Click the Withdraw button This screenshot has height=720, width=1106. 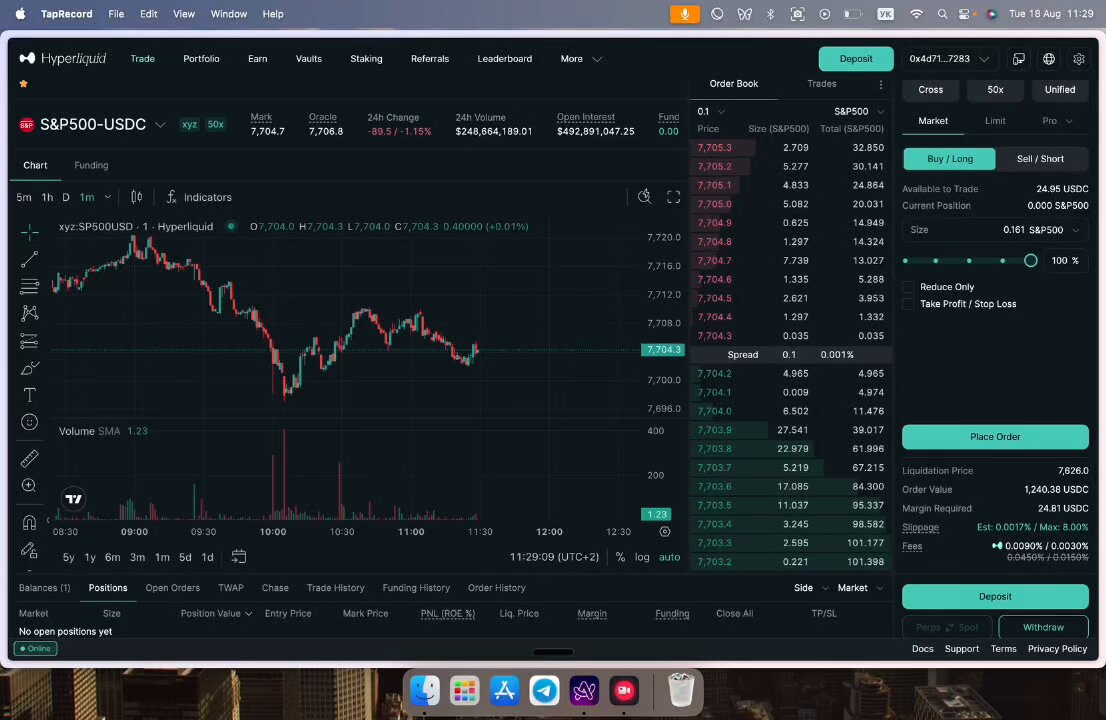[x=1043, y=628]
